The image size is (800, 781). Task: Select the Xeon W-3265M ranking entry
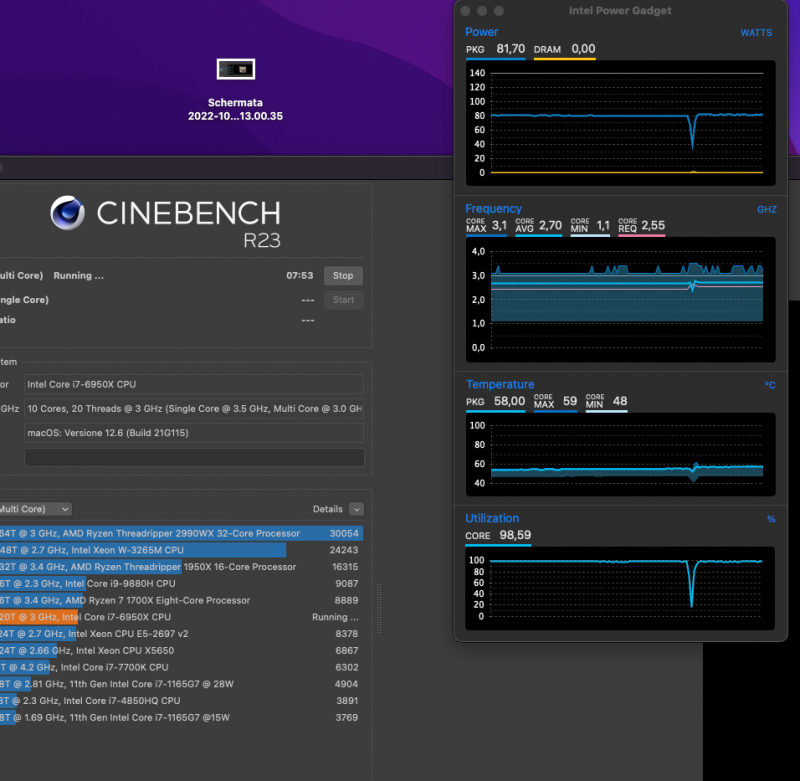point(181,550)
